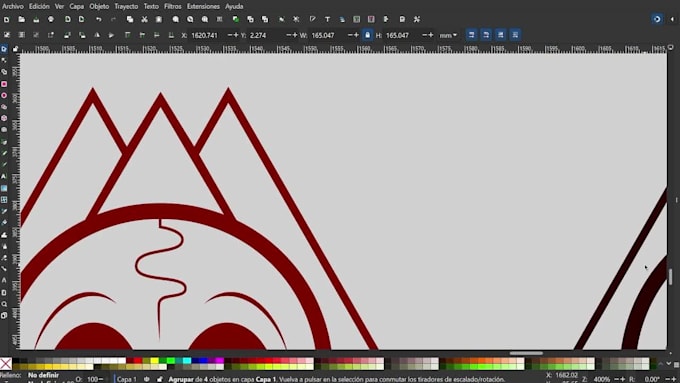Image resolution: width=680 pixels, height=383 pixels.
Task: Copy selection with the toolbar icon
Action: 130,20
